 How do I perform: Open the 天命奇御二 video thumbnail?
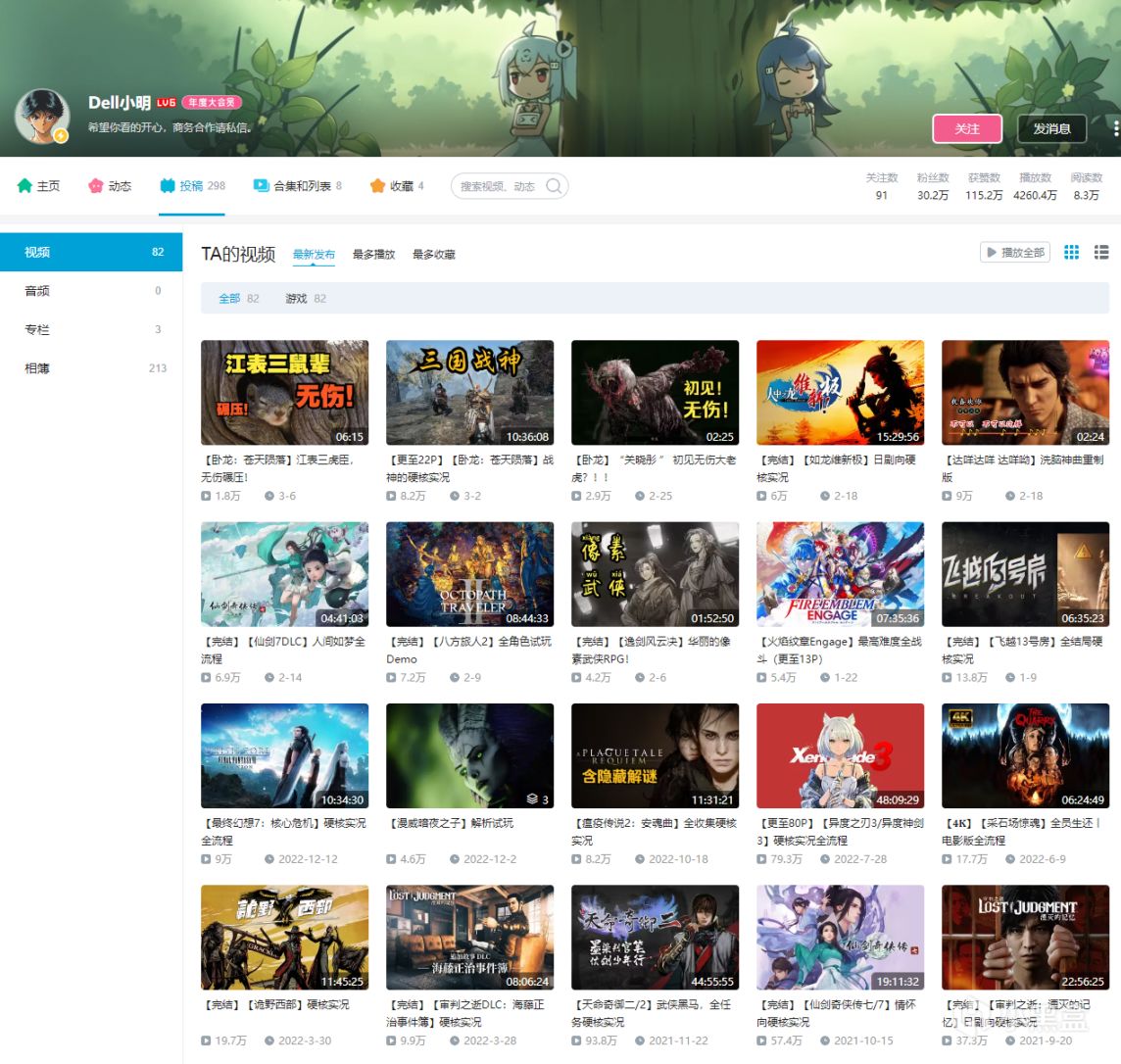click(x=655, y=938)
